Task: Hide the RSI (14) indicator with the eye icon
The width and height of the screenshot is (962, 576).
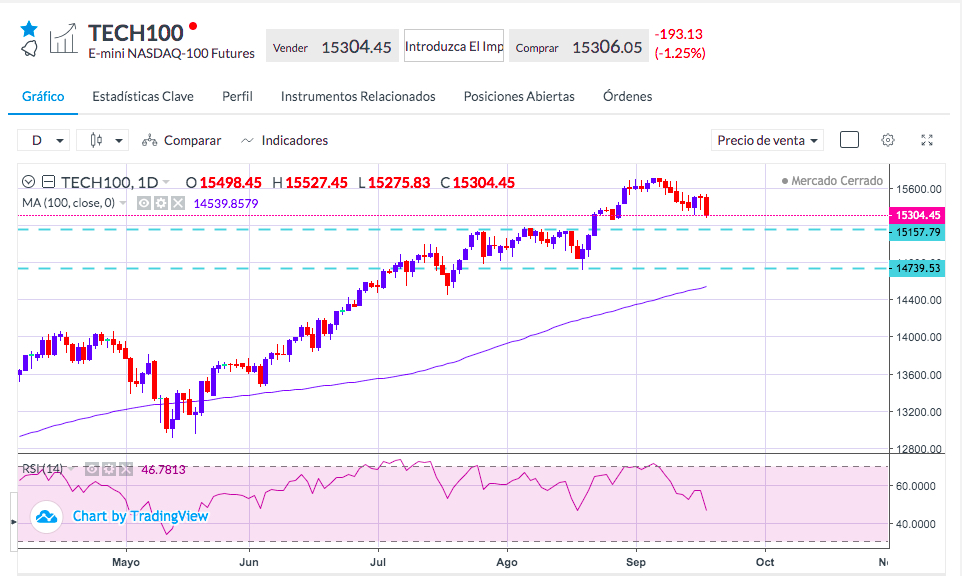Action: [x=91, y=469]
